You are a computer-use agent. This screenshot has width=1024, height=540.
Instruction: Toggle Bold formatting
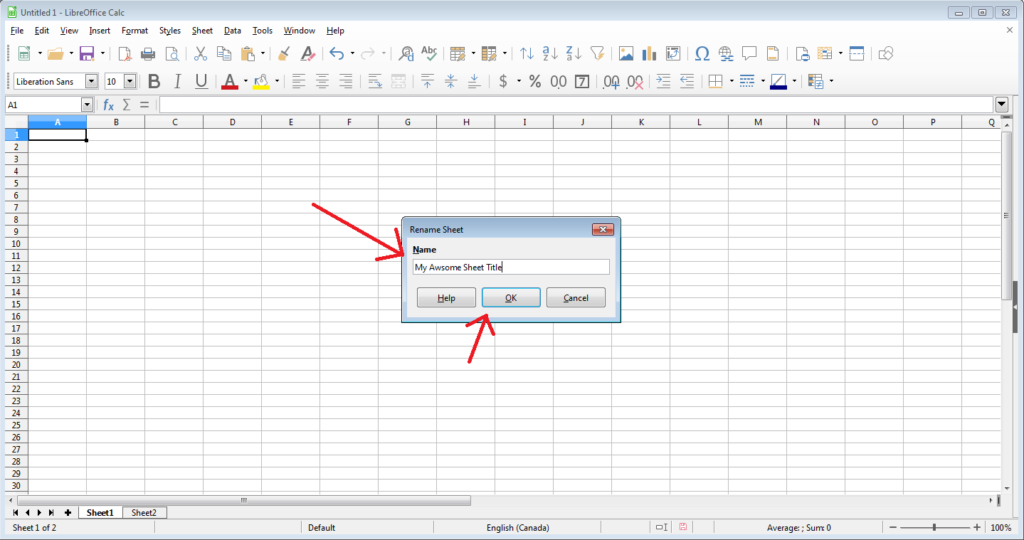[154, 81]
